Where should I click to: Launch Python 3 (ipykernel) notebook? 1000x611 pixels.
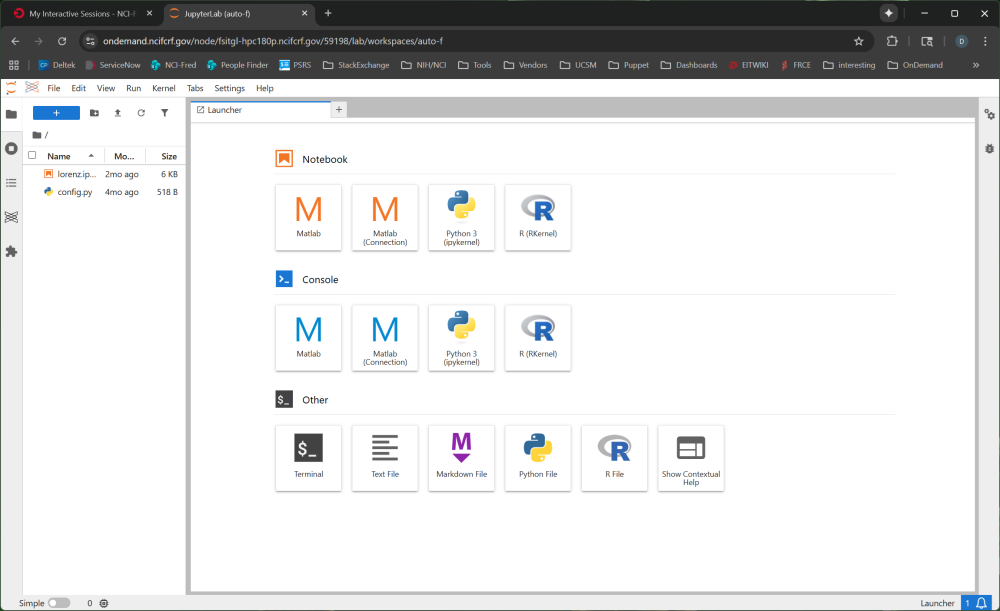pos(461,217)
